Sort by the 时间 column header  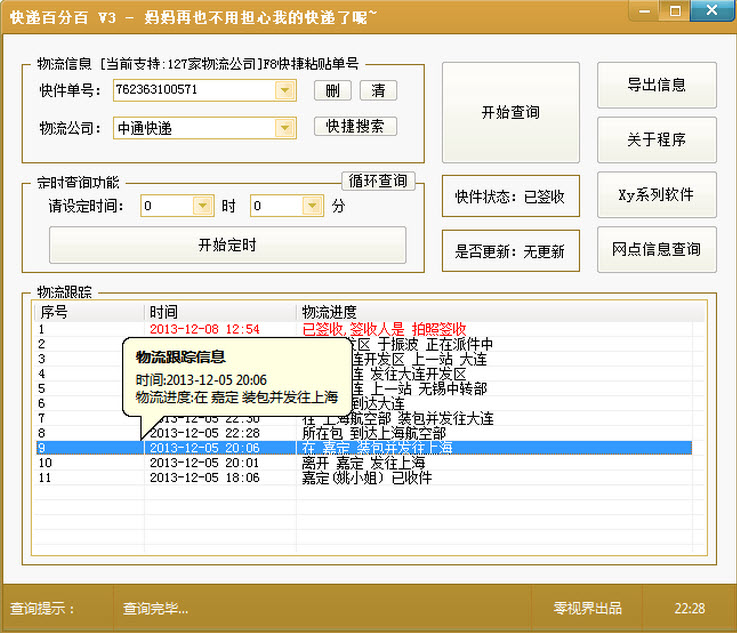pyautogui.click(x=220, y=312)
